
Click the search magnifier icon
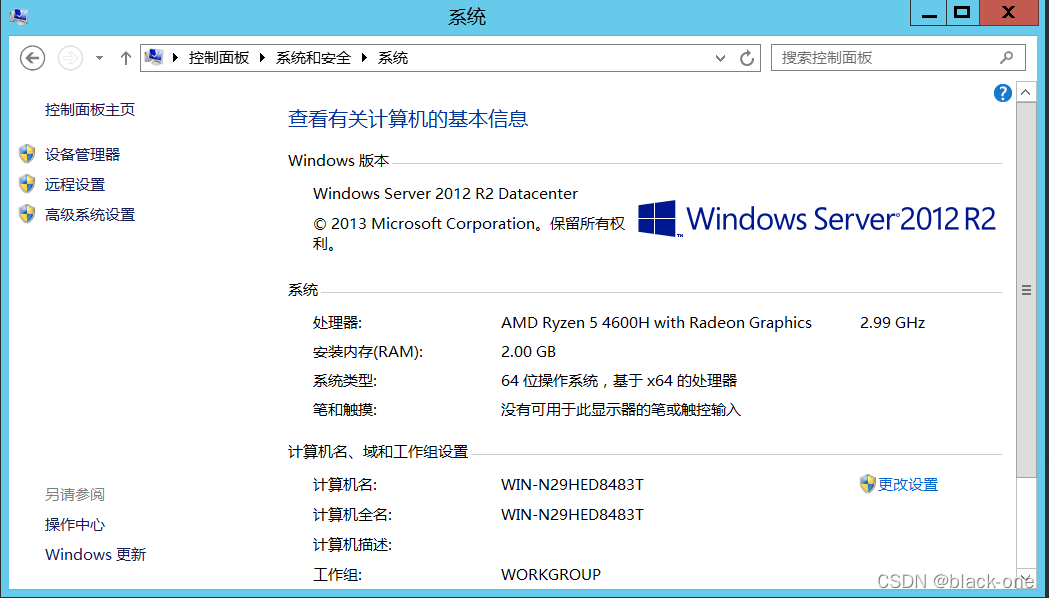1006,58
